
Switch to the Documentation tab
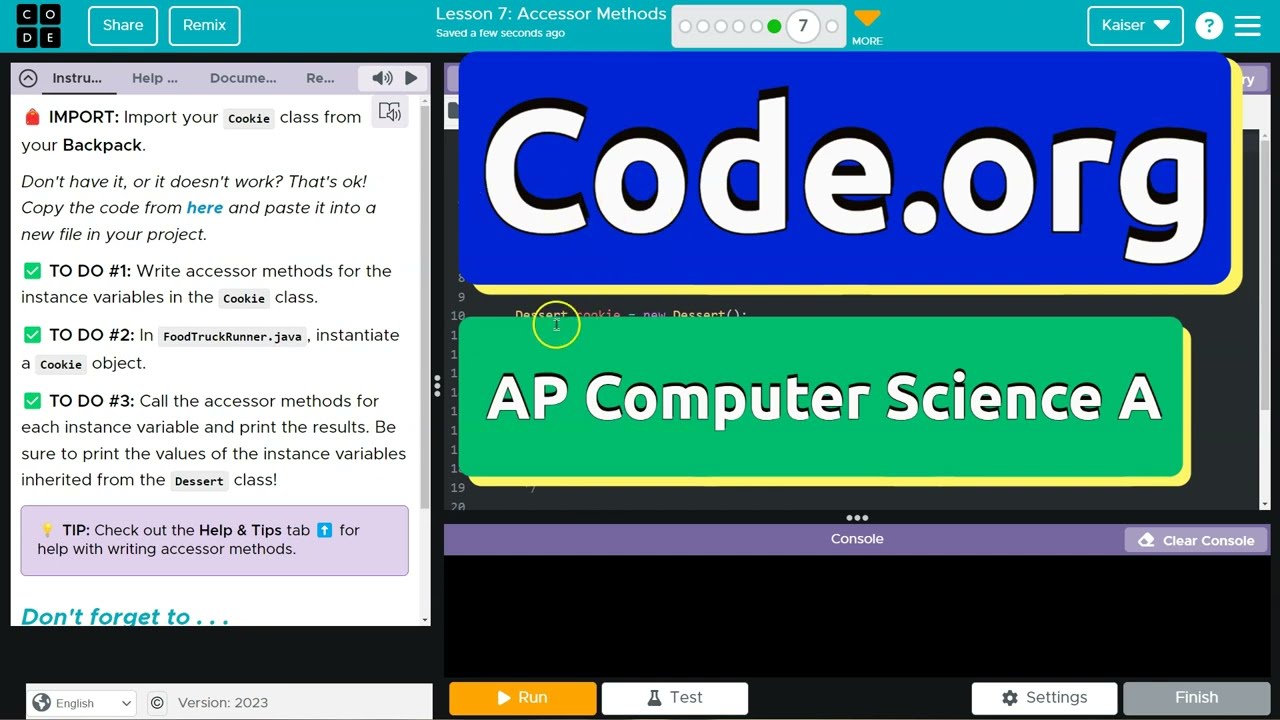pyautogui.click(x=243, y=78)
